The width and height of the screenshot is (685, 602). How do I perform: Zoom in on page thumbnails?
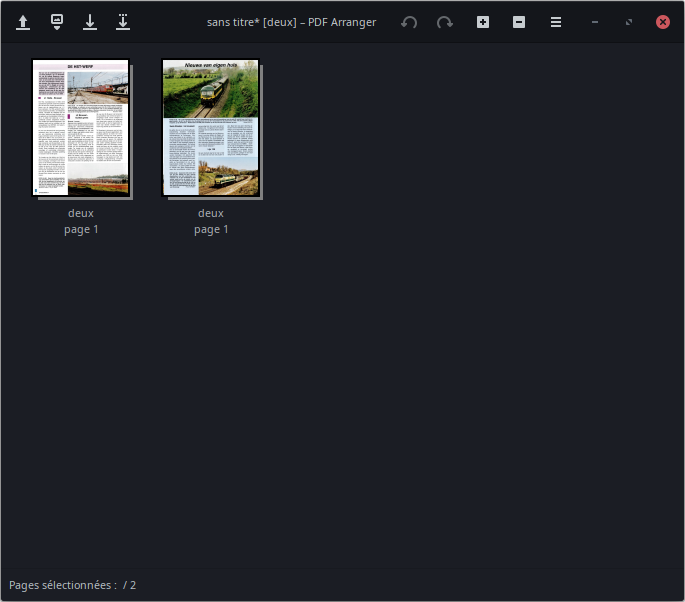483,22
